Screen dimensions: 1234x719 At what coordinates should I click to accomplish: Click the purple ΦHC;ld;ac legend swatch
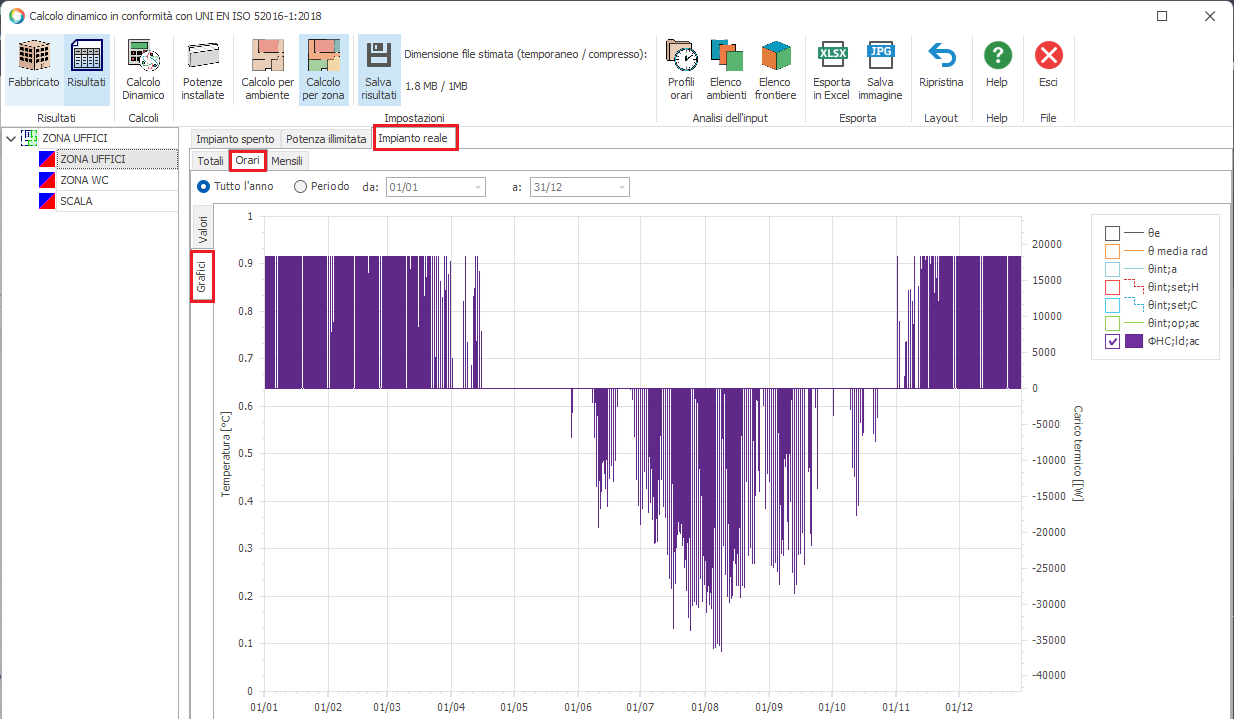pyautogui.click(x=1134, y=341)
